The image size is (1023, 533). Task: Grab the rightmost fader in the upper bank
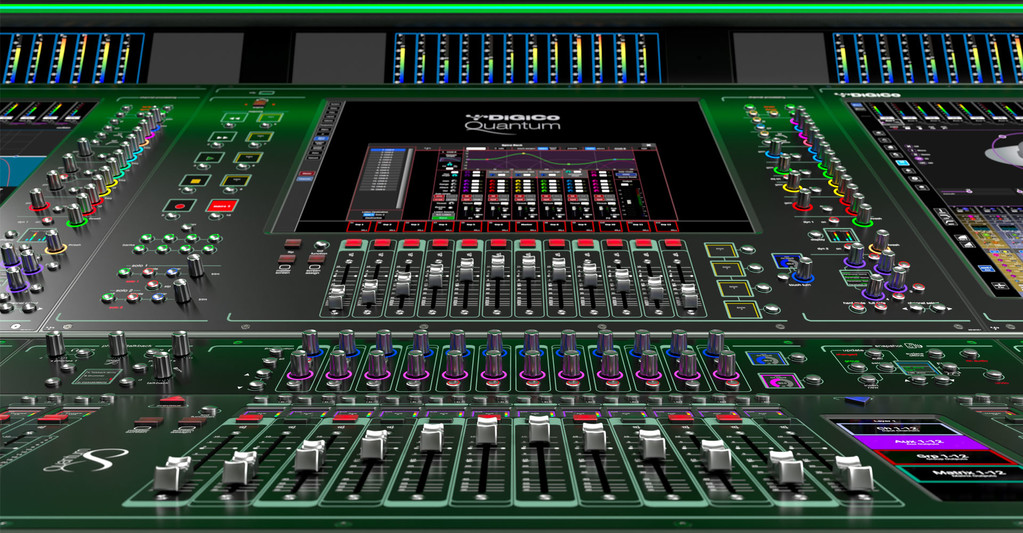point(689,297)
